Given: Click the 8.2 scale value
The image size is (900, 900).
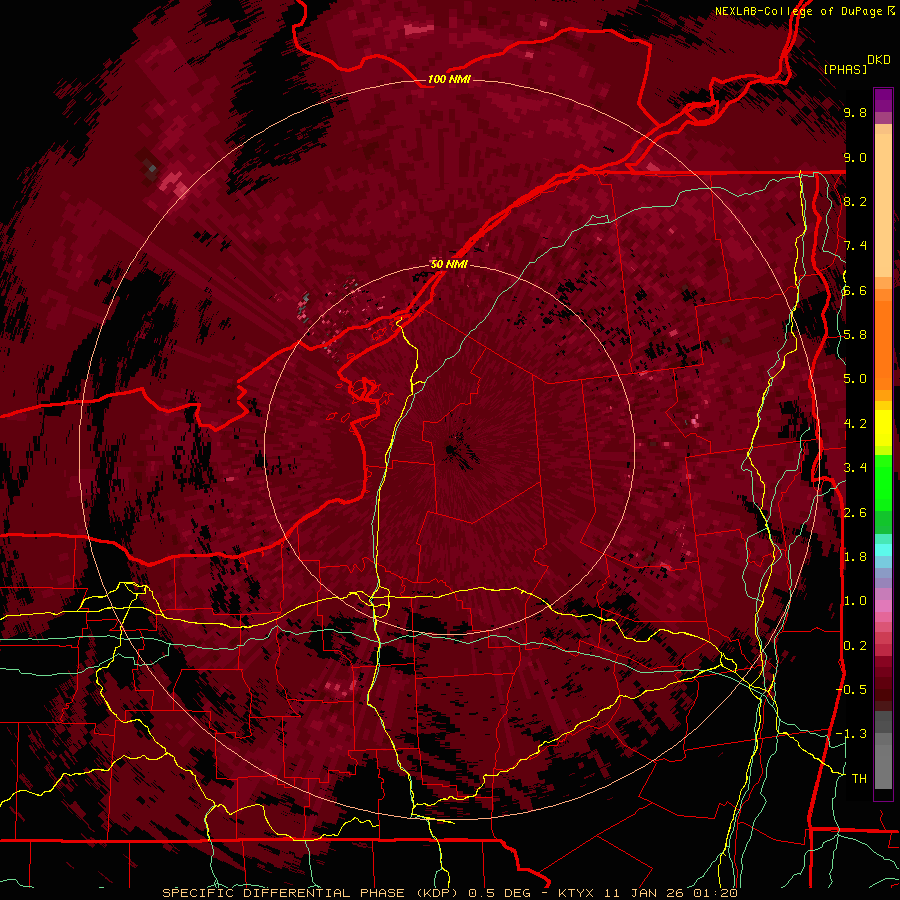Looking at the screenshot, I should coord(855,201).
